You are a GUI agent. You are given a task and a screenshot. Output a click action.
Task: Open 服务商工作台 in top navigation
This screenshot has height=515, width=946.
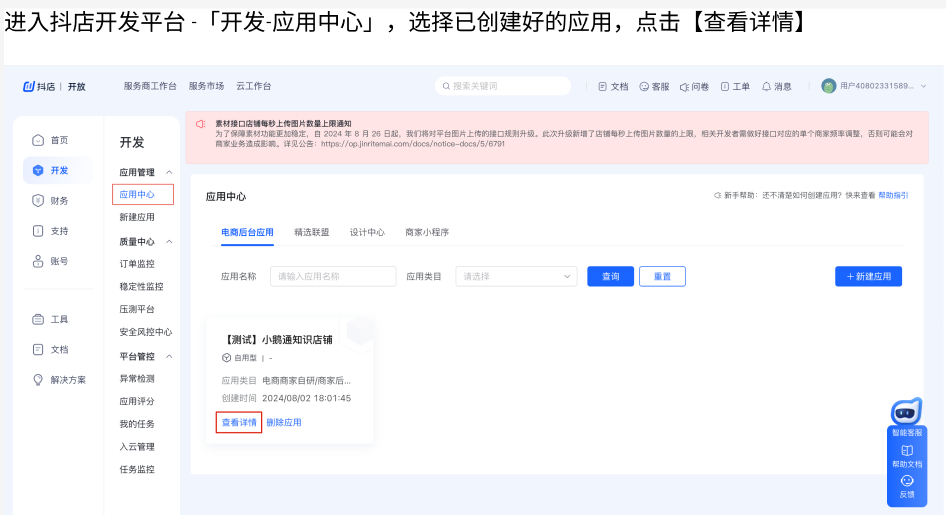(x=150, y=86)
